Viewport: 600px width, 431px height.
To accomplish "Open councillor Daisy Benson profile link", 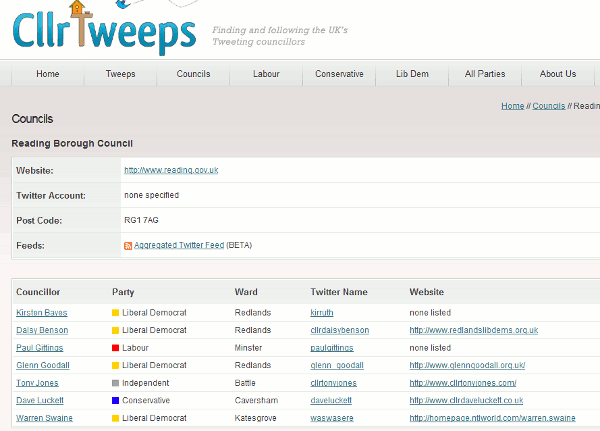I will tap(42, 330).
